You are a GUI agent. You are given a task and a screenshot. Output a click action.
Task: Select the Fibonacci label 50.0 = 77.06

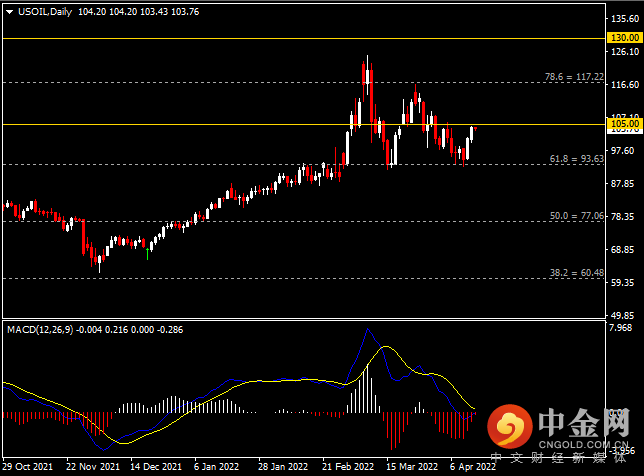click(577, 216)
